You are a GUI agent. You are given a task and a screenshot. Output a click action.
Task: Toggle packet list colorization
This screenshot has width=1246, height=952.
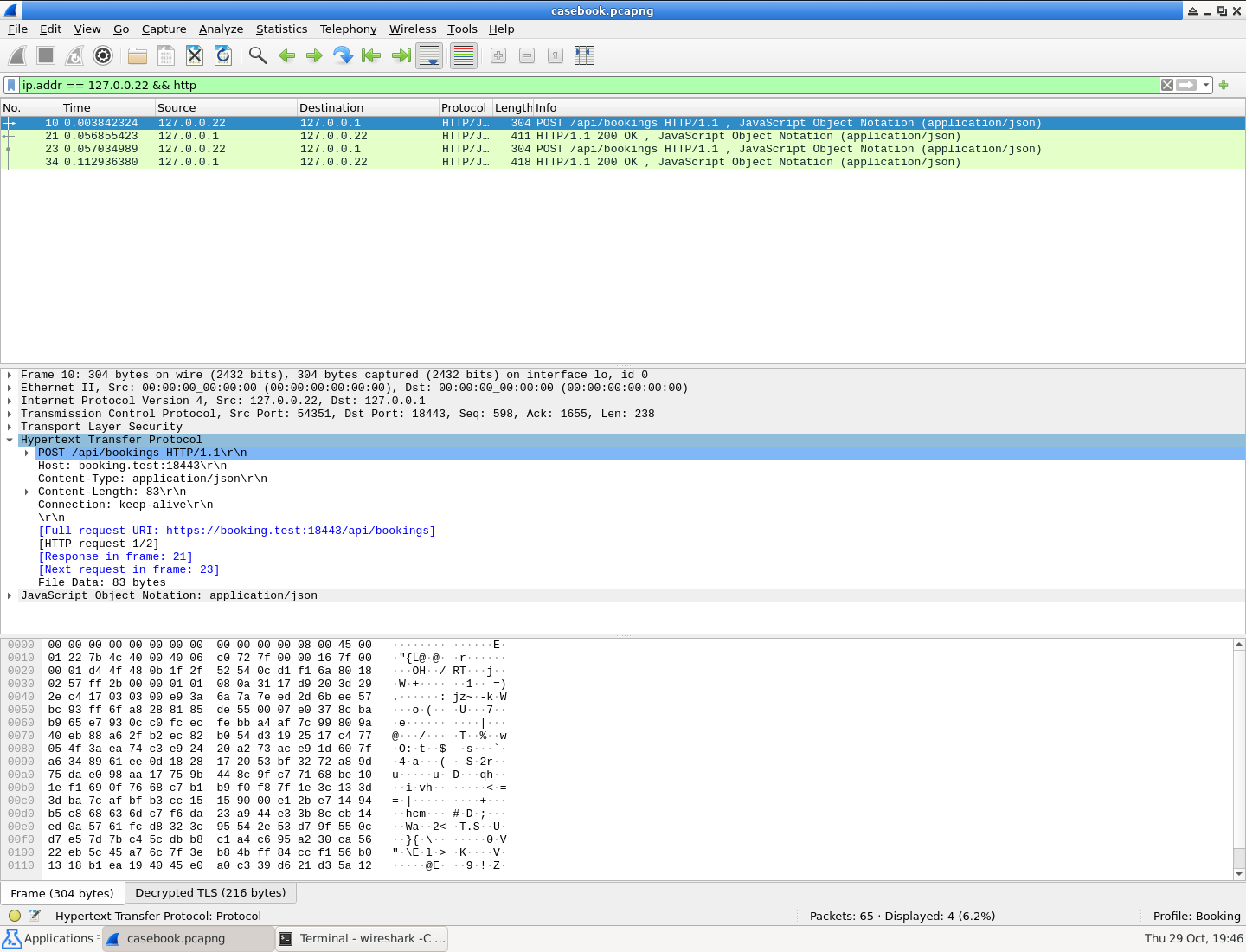point(464,56)
